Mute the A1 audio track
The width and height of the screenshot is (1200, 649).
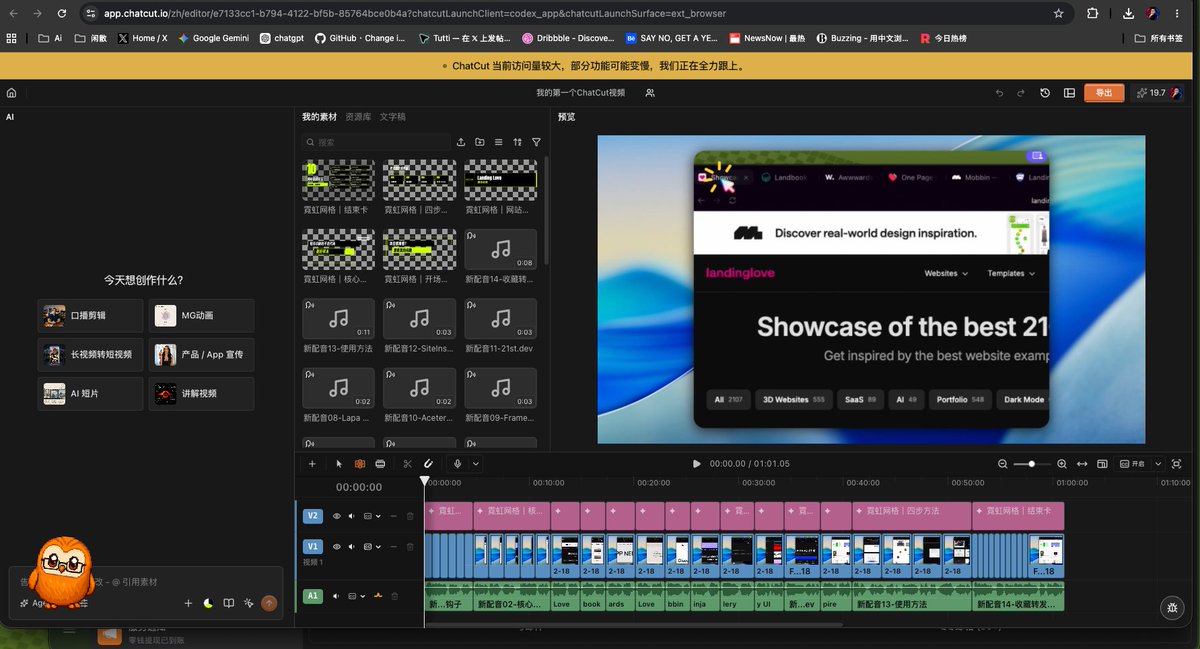click(x=337, y=596)
